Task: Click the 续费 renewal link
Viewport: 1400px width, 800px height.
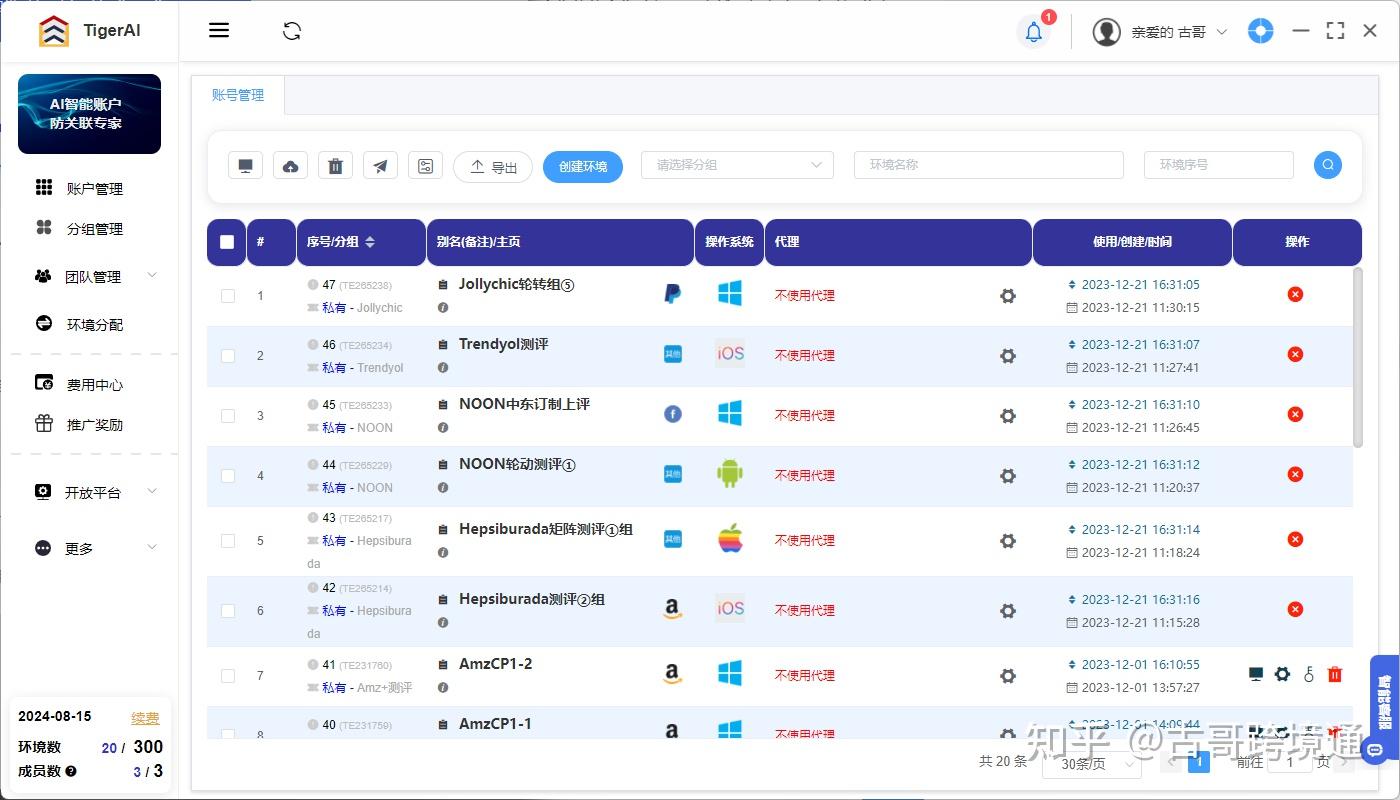Action: tap(143, 717)
